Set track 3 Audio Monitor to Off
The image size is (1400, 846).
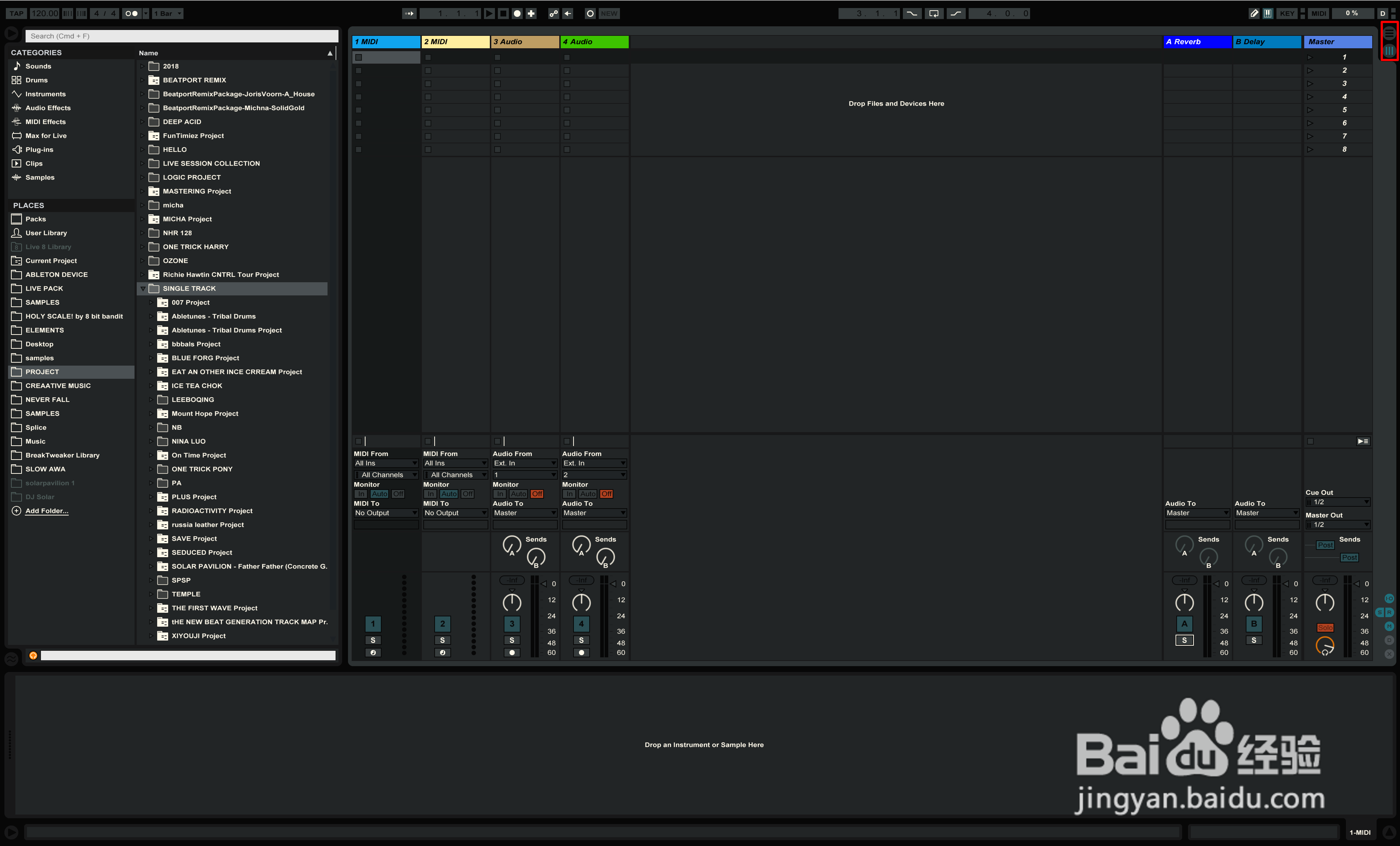click(537, 494)
